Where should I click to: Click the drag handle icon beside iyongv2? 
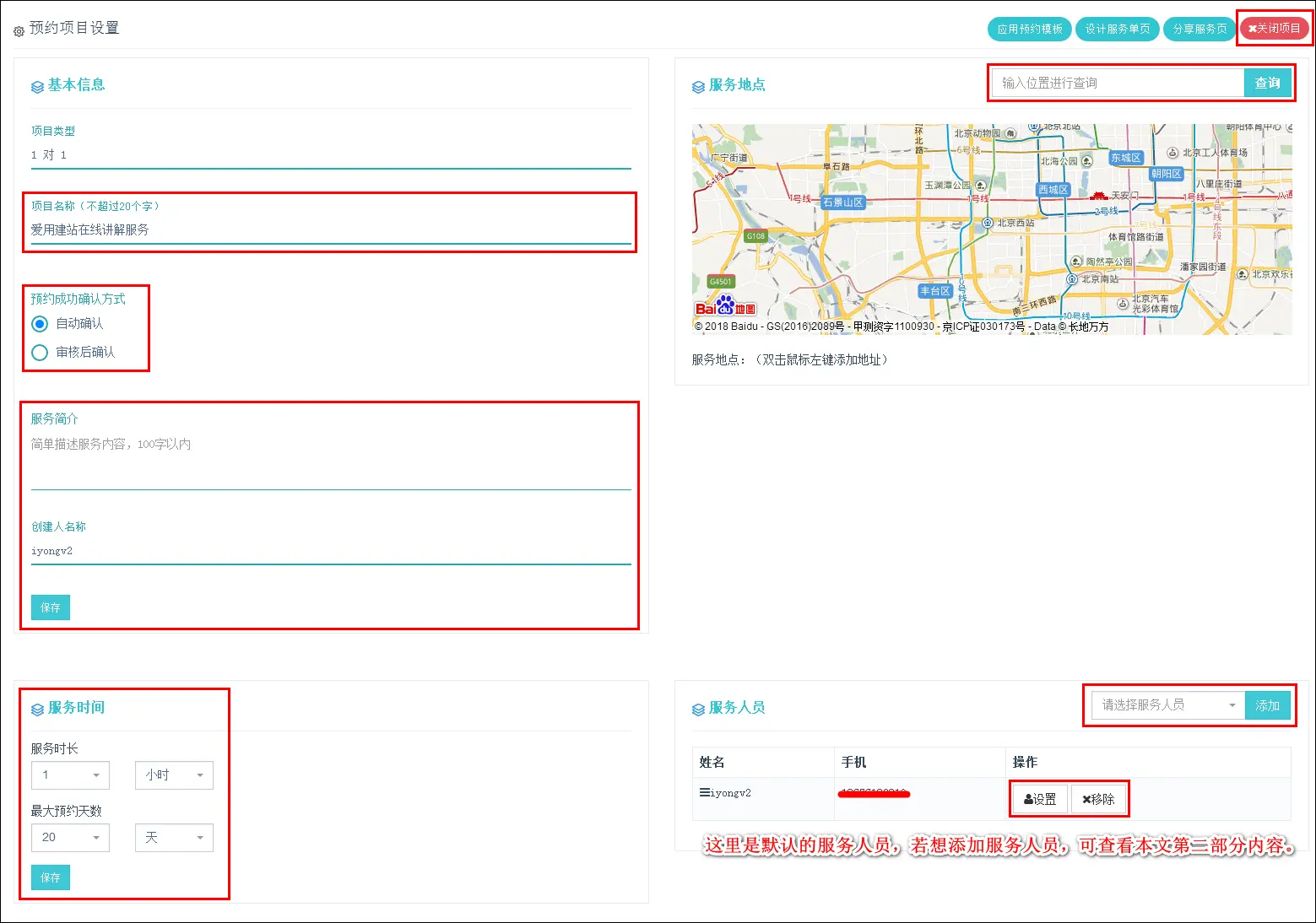[704, 792]
